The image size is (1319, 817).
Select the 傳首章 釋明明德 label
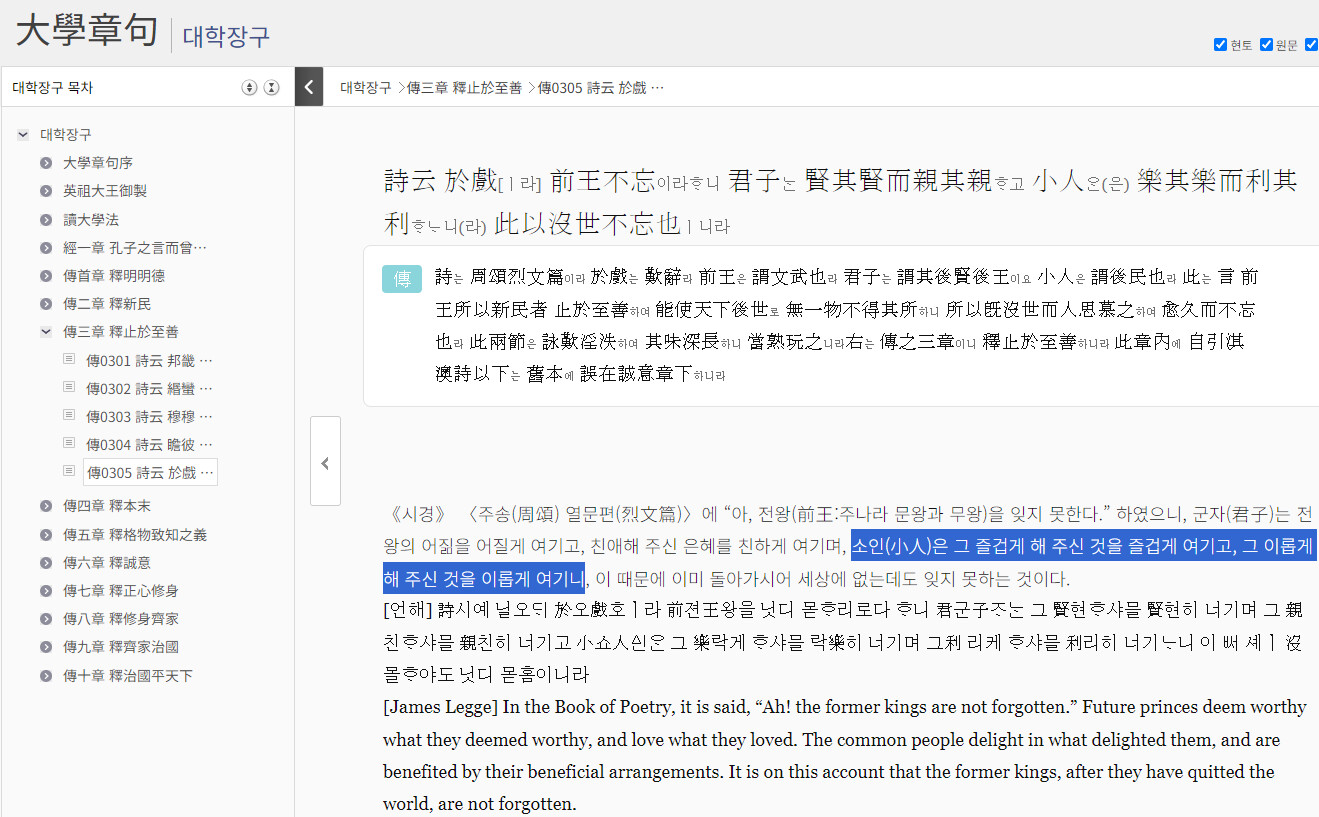[x=114, y=276]
